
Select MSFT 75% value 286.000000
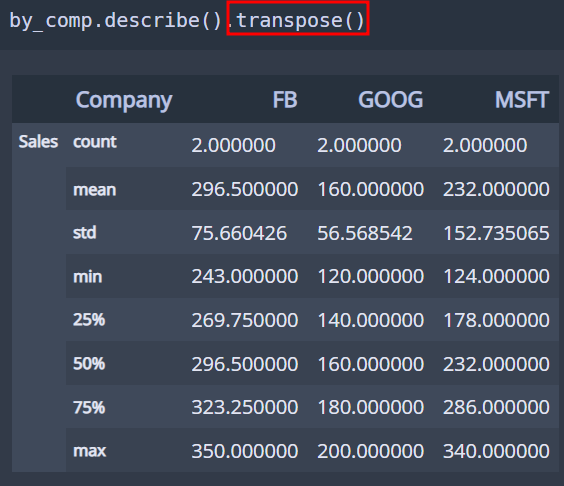[x=496, y=408]
